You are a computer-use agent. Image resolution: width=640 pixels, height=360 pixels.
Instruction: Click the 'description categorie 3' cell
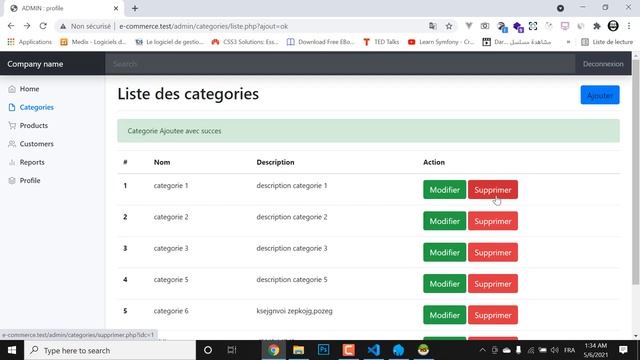[x=292, y=248]
